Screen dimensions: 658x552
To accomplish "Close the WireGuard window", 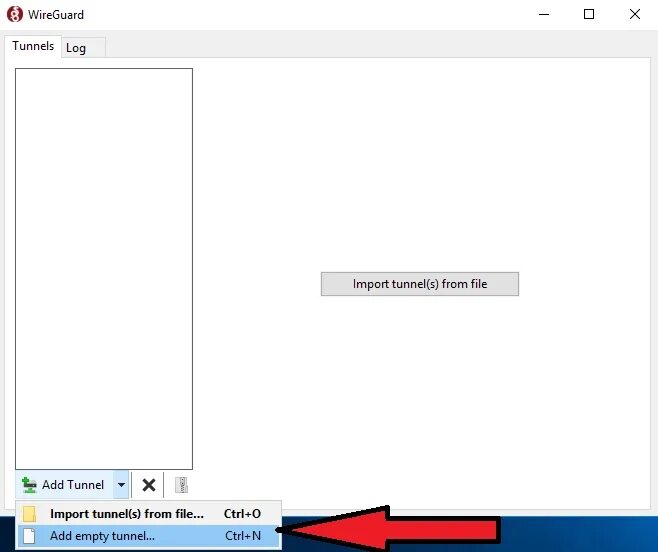I will click(x=635, y=14).
